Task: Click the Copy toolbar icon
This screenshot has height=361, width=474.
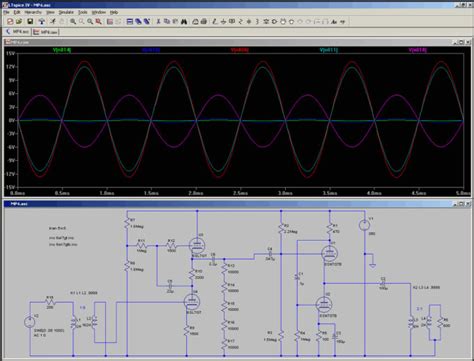Action: point(167,22)
